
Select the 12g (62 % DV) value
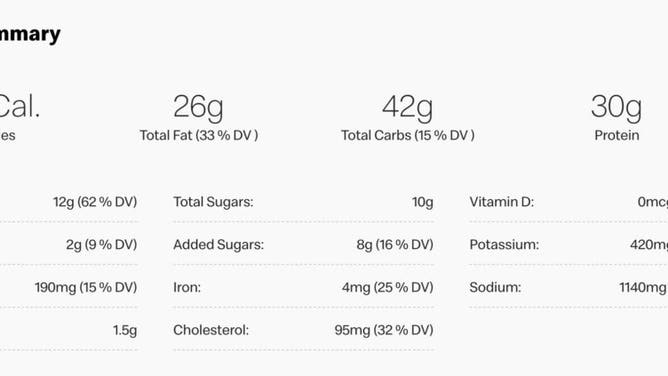point(95,202)
